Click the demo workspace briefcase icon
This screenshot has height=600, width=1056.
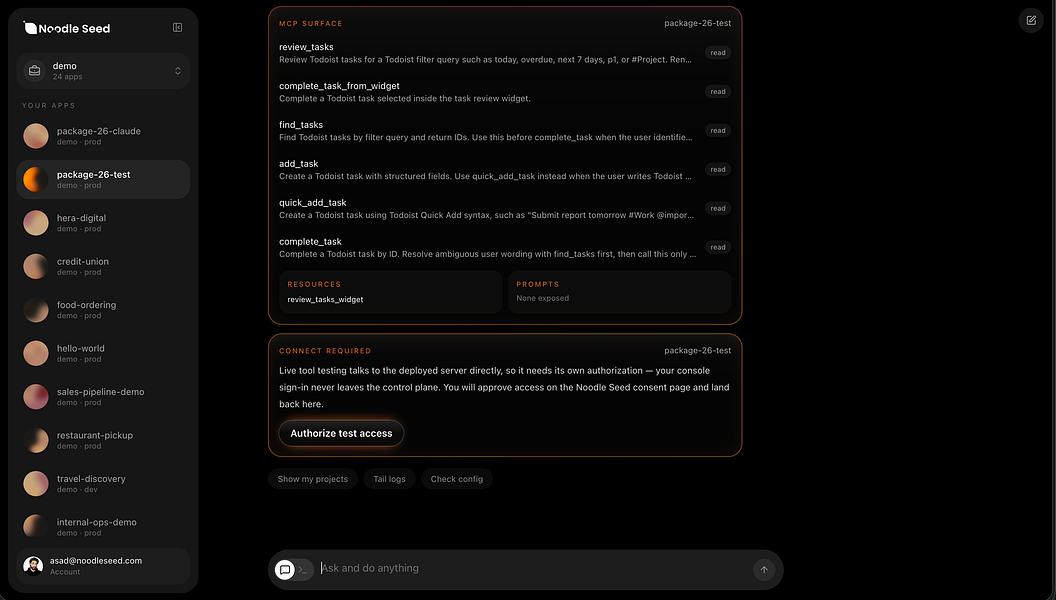tap(34, 70)
